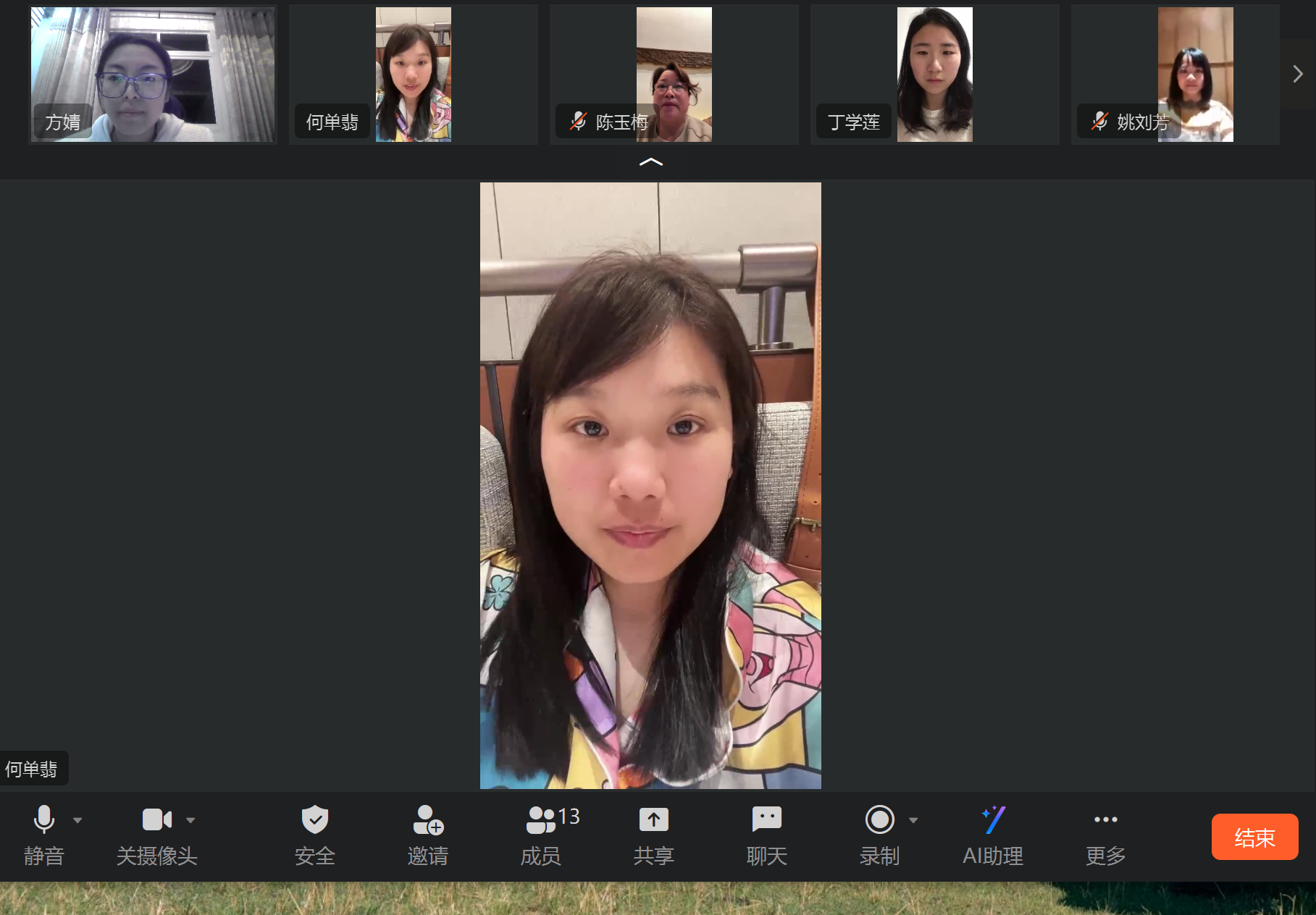
Task: Select 丁学莲 video thumbnail
Action: point(934,74)
